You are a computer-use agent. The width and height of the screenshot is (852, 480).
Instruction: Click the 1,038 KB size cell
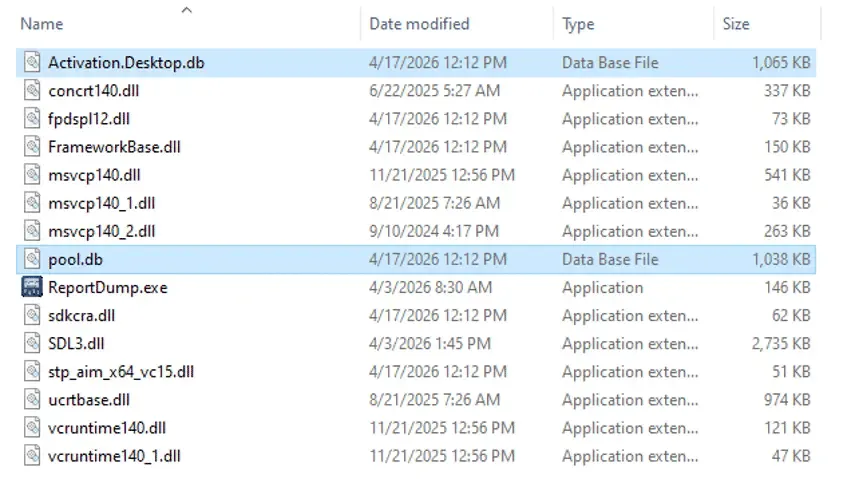point(781,259)
